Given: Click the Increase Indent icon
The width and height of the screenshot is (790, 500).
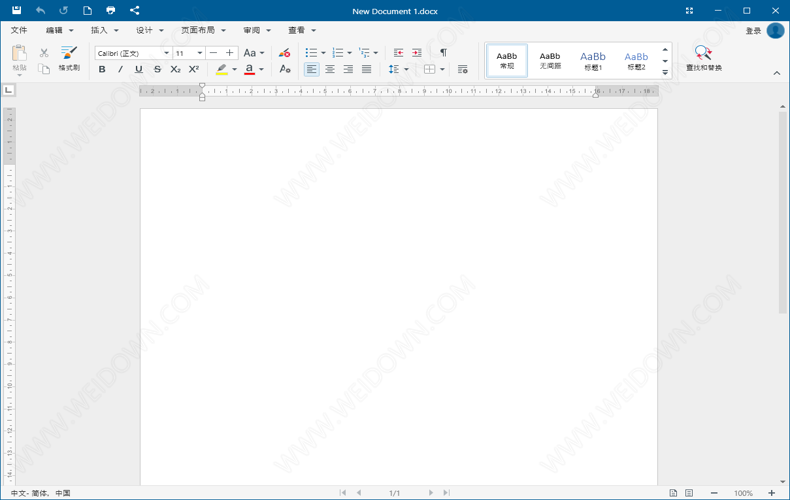Looking at the screenshot, I should [416, 52].
